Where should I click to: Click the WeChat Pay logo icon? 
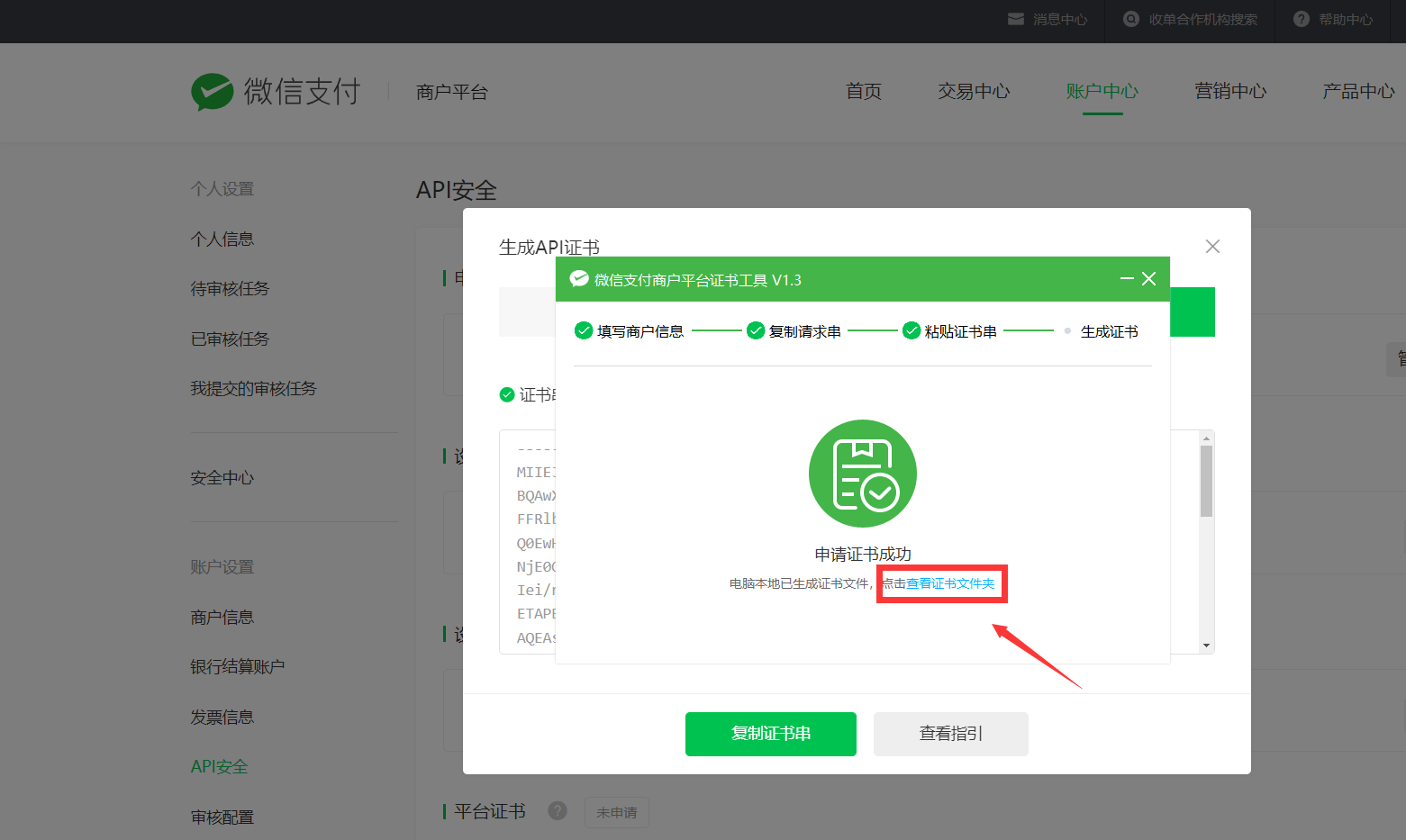(x=213, y=92)
